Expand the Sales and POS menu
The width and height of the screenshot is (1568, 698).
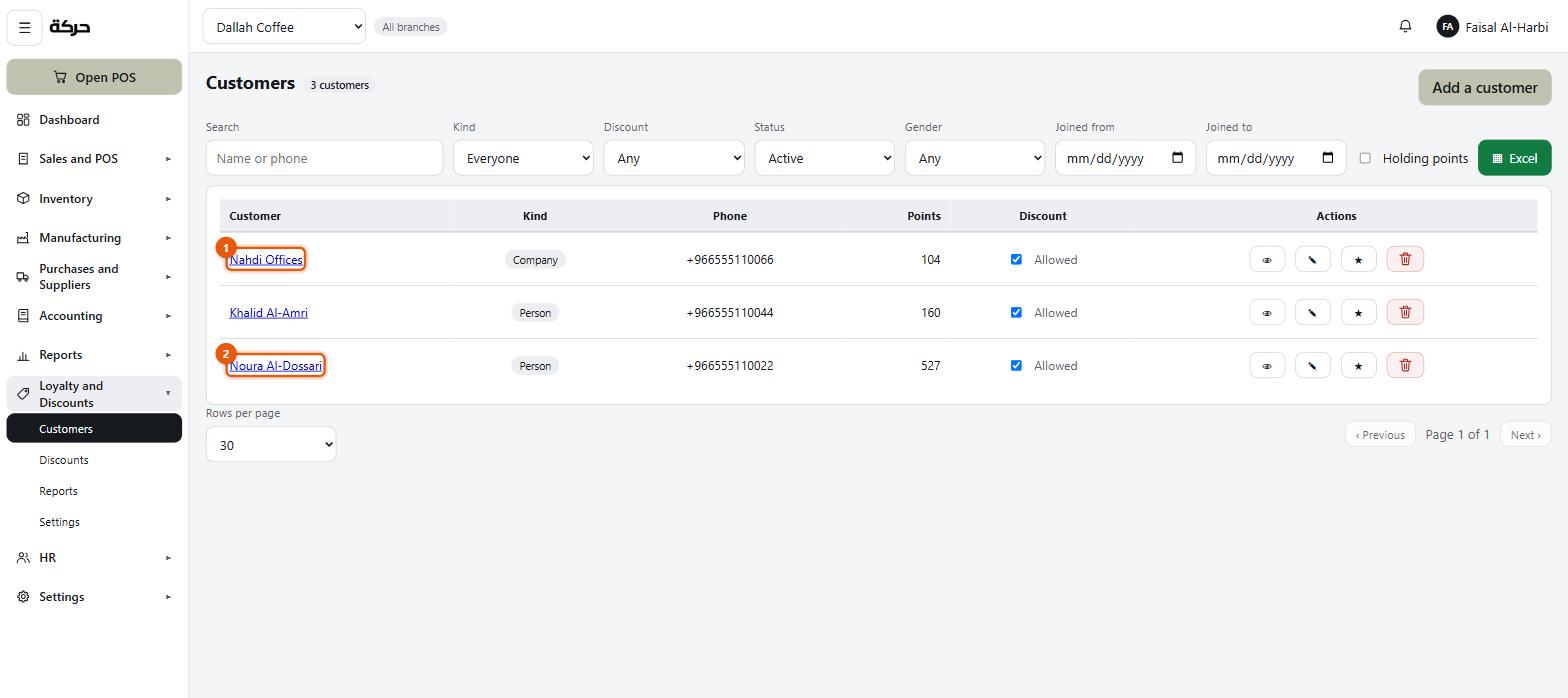click(x=94, y=159)
